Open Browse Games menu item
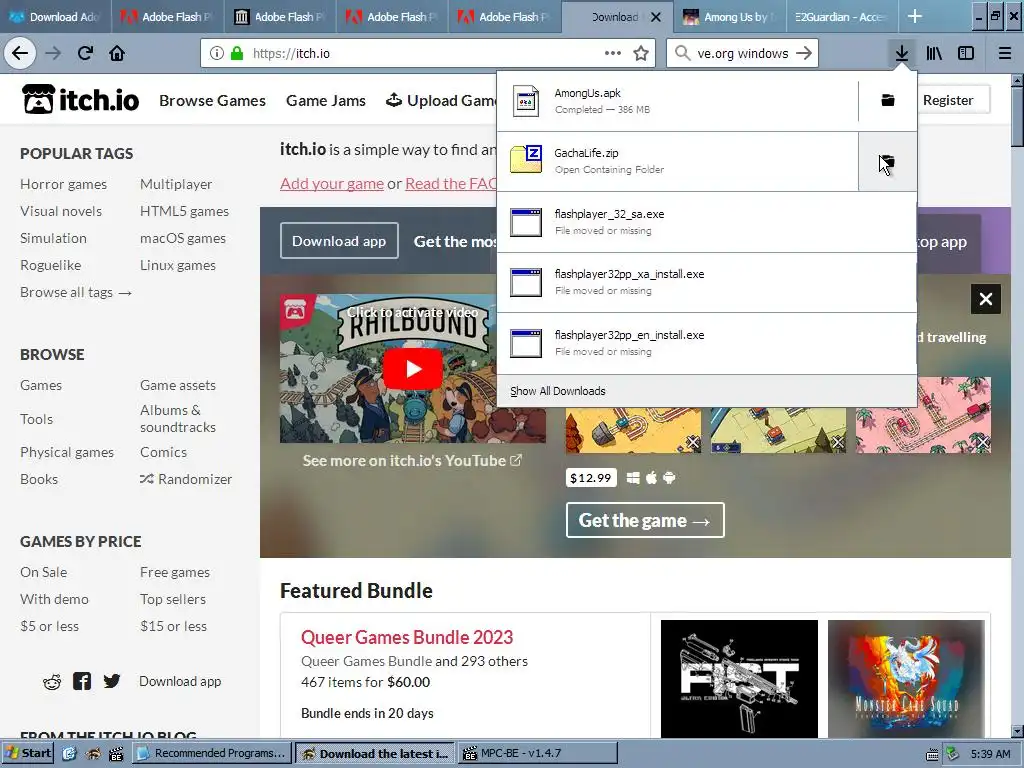Screen dimensions: 1024x768 [212, 101]
